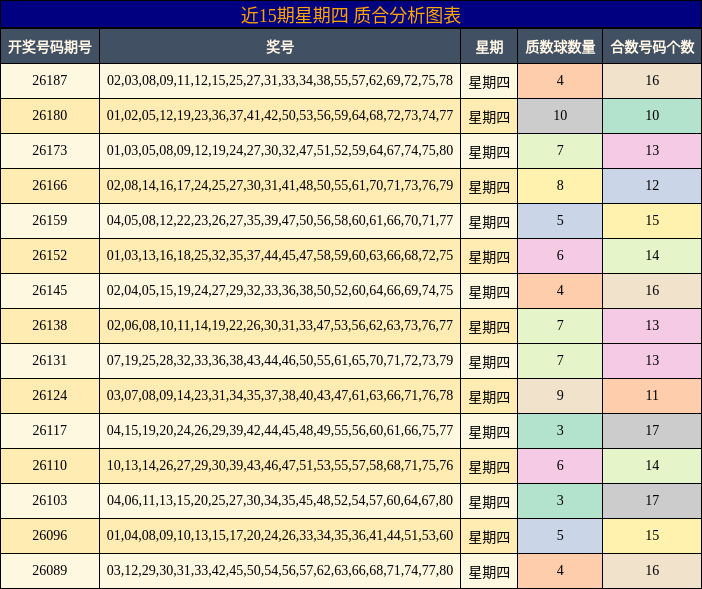Click issue number 26124

50,395
